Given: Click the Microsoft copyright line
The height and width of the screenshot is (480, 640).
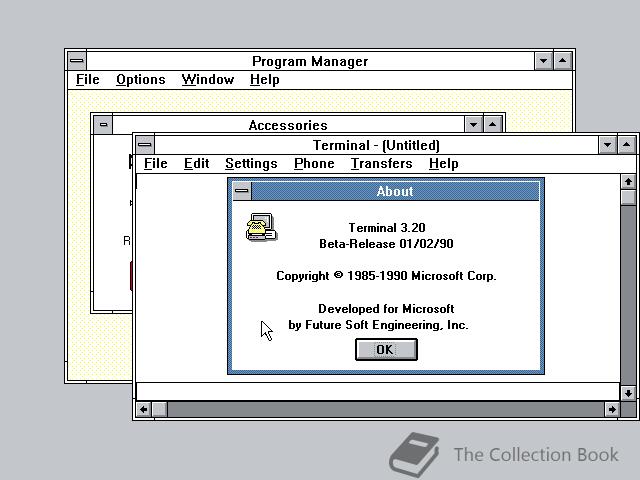Looking at the screenshot, I should (x=386, y=276).
